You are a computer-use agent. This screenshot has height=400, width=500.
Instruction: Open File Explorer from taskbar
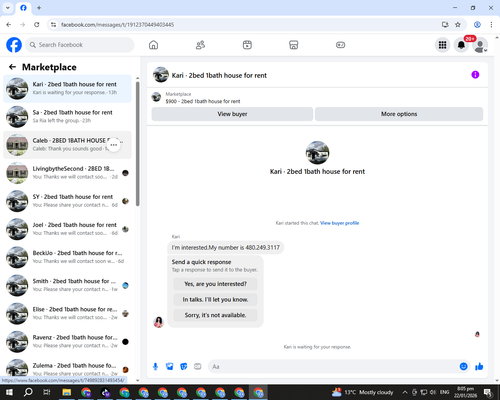pos(67,392)
